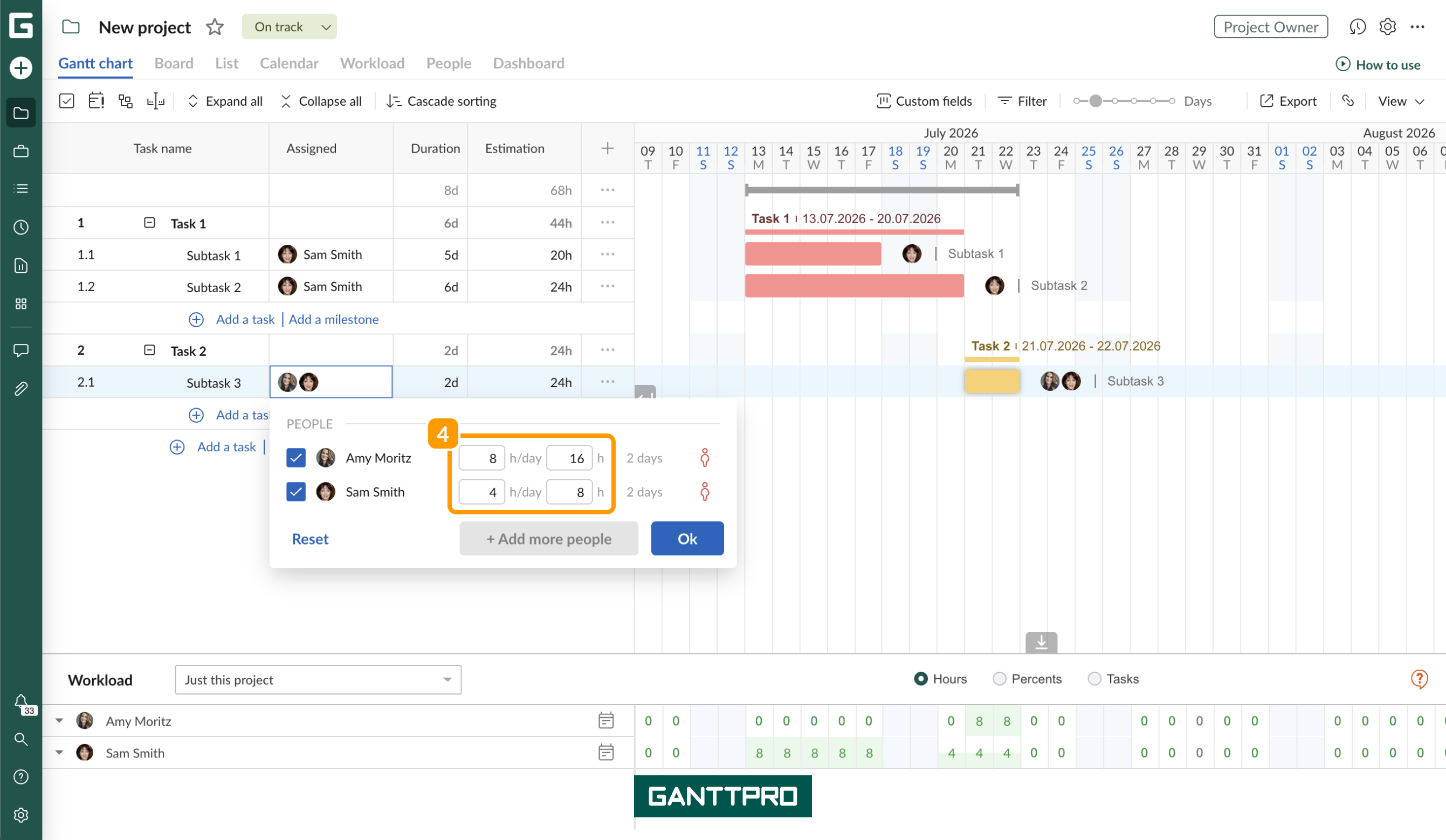Image resolution: width=1446 pixels, height=840 pixels.
Task: Click the Days zoom slider handle
Action: (1096, 101)
